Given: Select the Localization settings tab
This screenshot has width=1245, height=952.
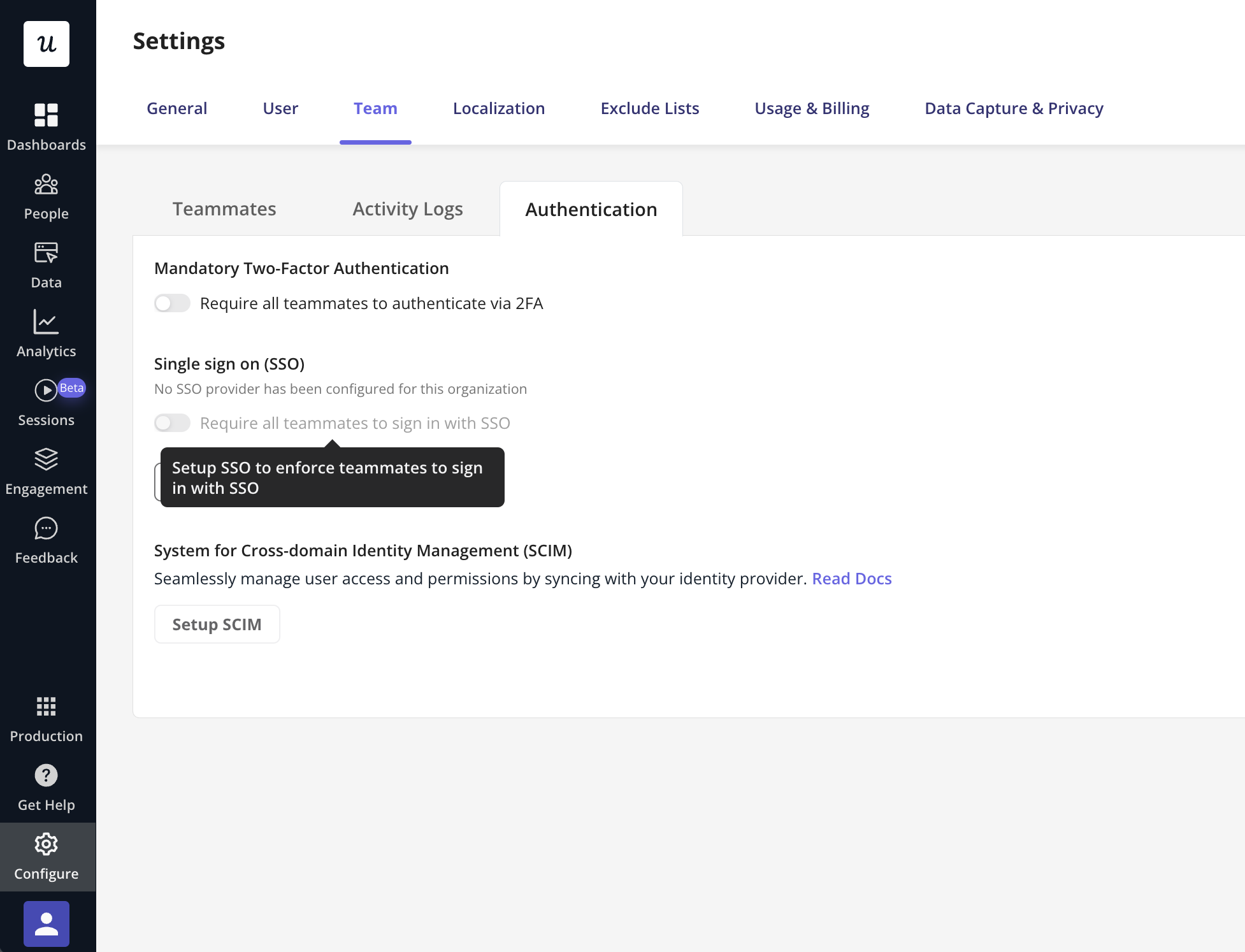Looking at the screenshot, I should pos(499,108).
